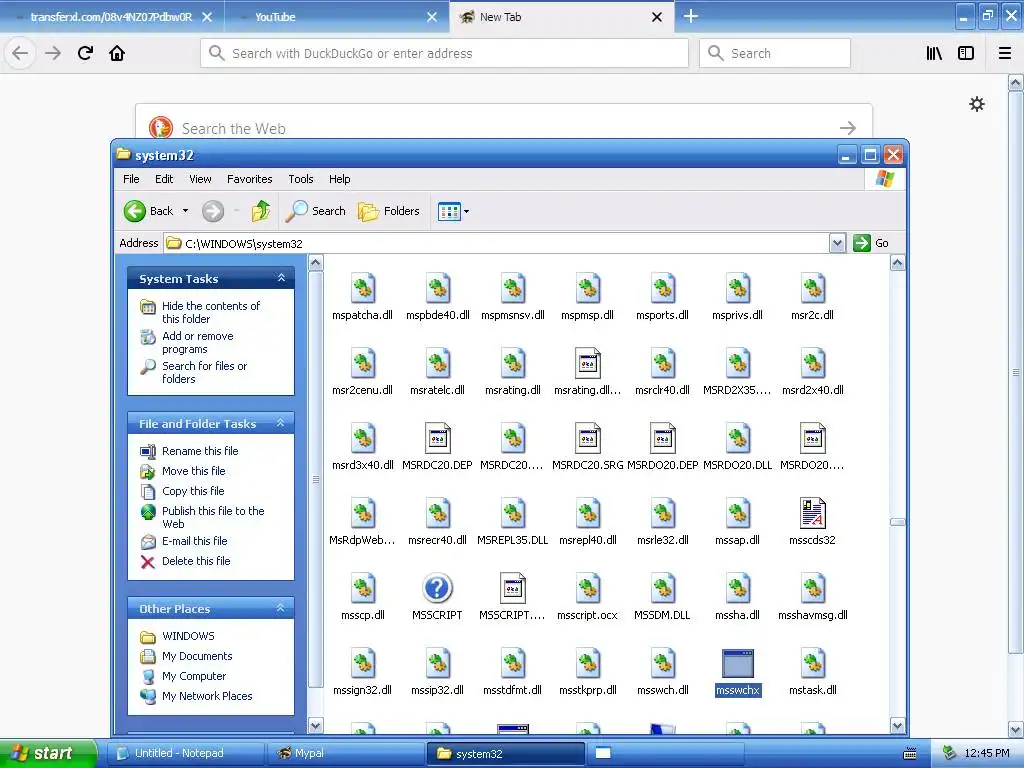1024x768 pixels.
Task: Click Delete this file link
Action: (x=196, y=560)
